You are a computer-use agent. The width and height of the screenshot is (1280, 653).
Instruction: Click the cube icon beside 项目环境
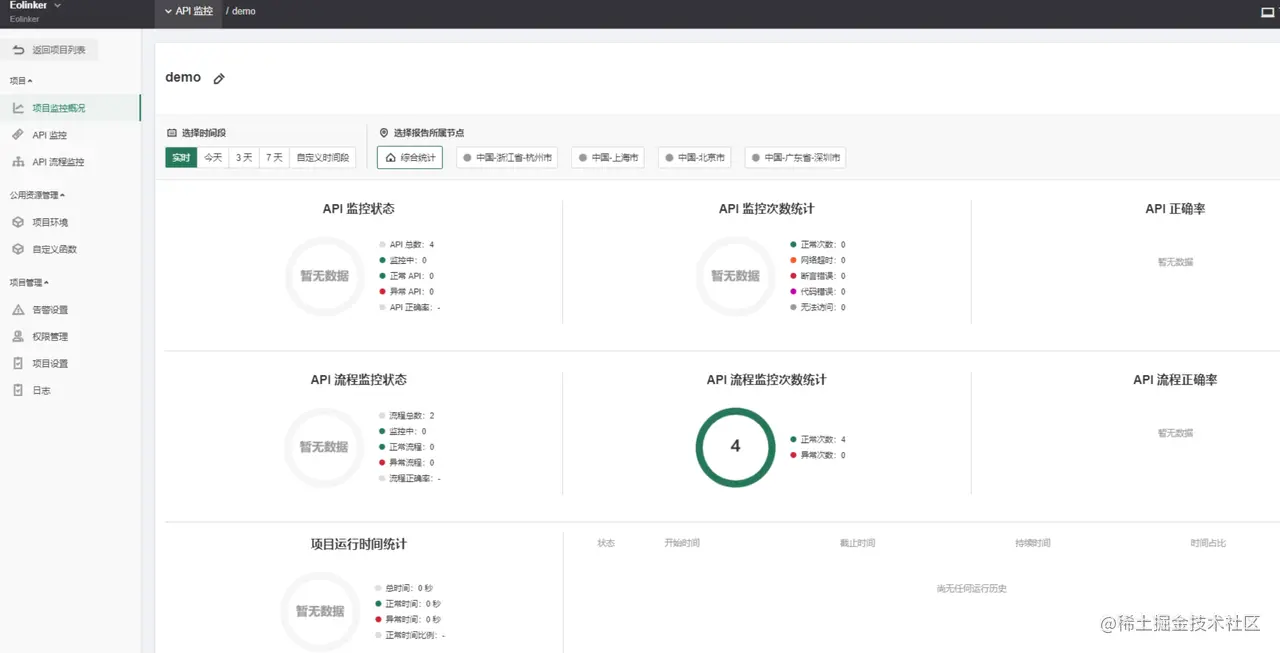pos(18,222)
